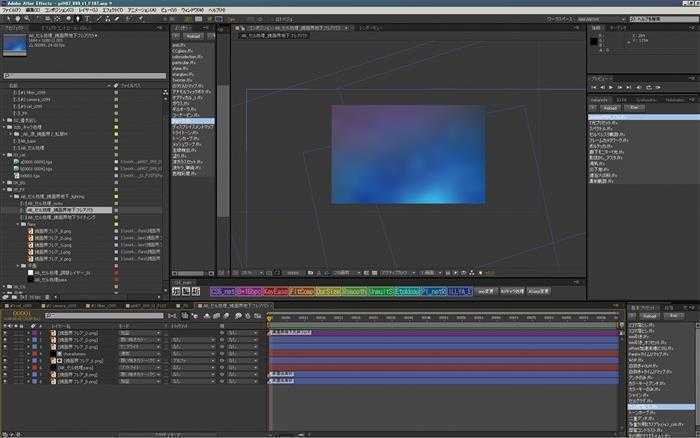Click the first kanji script icon

[x=176, y=292]
